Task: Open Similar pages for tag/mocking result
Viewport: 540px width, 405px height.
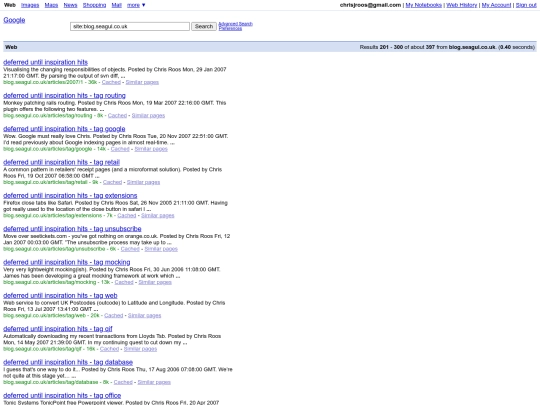Action: click(155, 282)
